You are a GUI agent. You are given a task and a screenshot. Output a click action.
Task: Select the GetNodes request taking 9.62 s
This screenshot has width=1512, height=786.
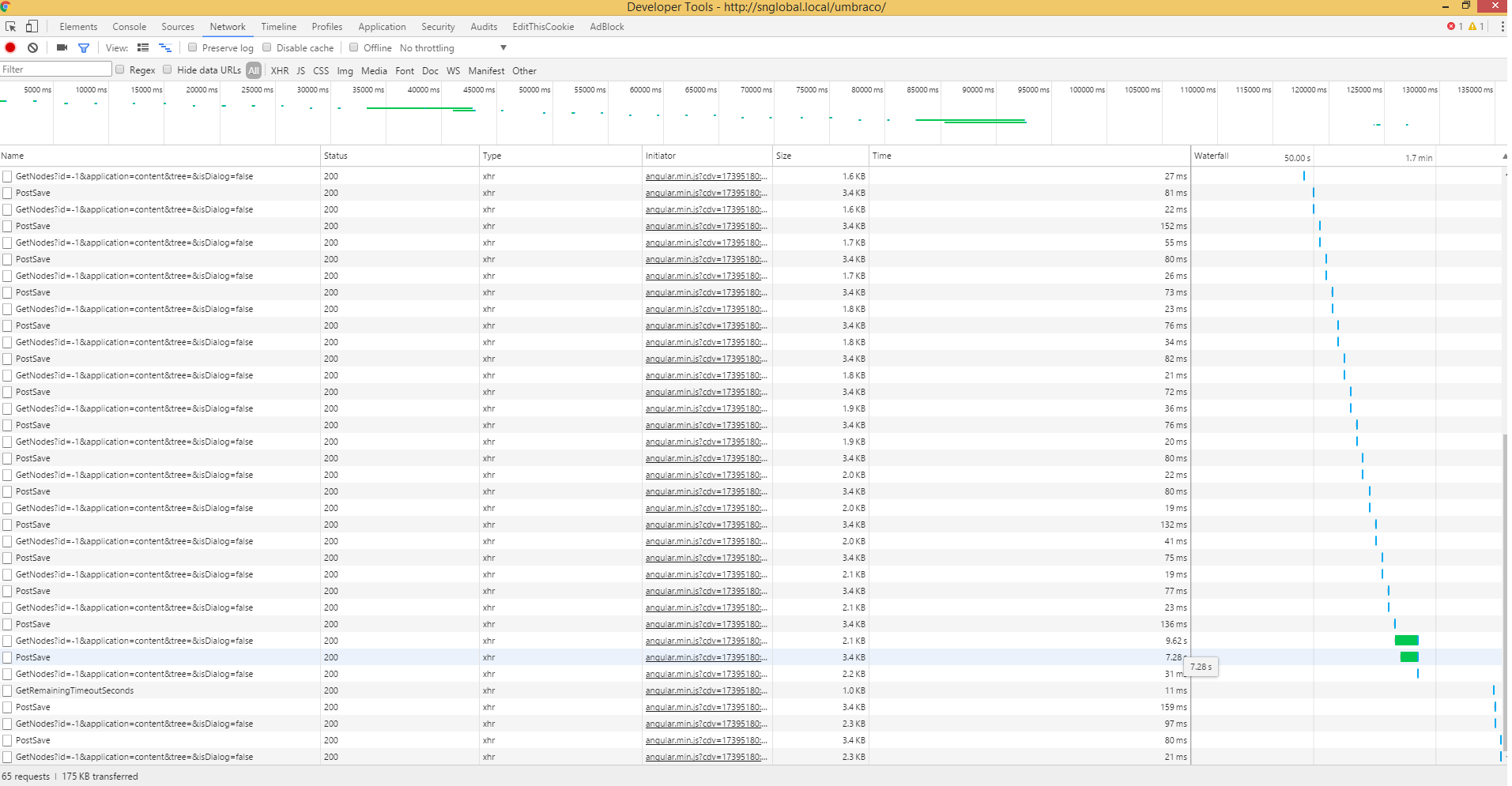134,641
